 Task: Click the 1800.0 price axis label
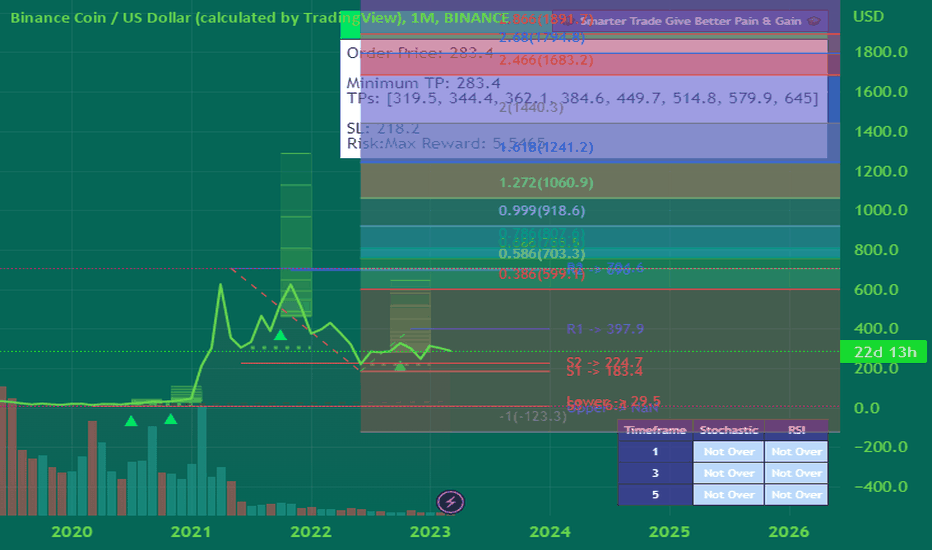tap(881, 52)
